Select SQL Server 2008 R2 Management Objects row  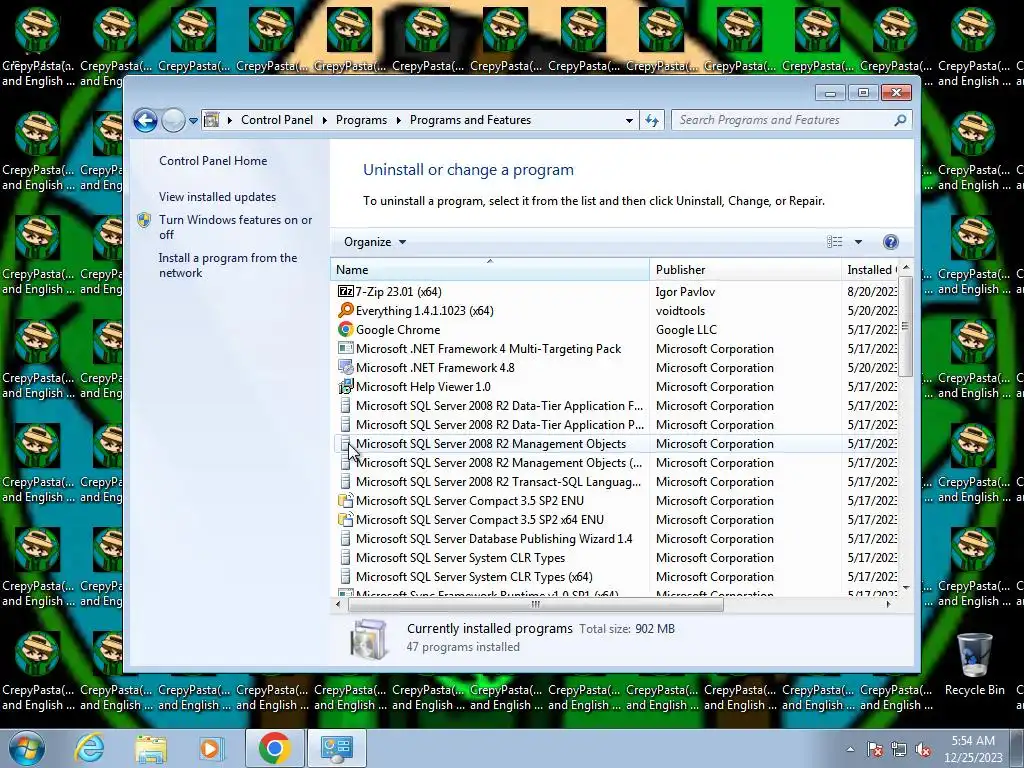pyautogui.click(x=616, y=444)
